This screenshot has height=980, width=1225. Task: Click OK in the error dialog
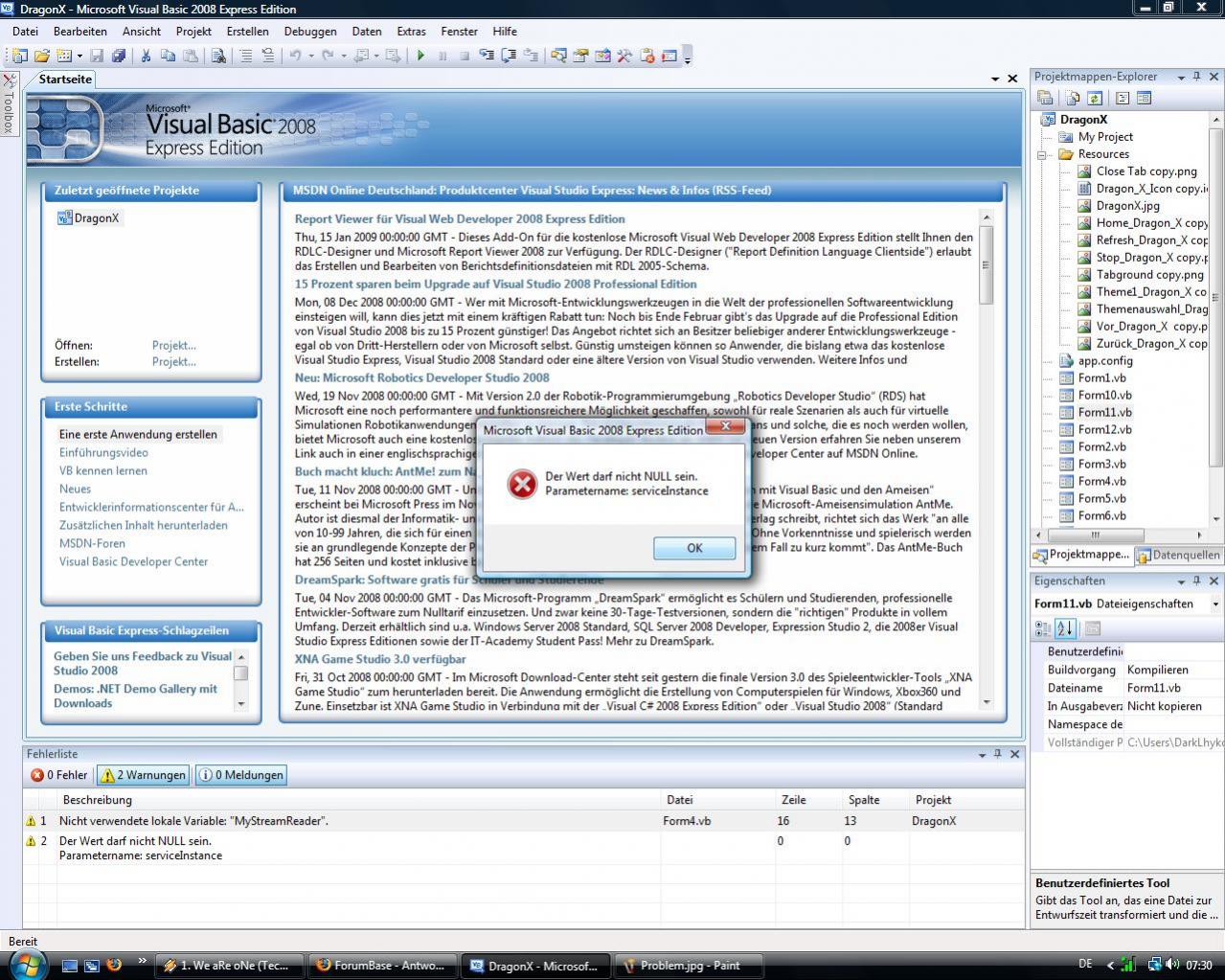694,548
